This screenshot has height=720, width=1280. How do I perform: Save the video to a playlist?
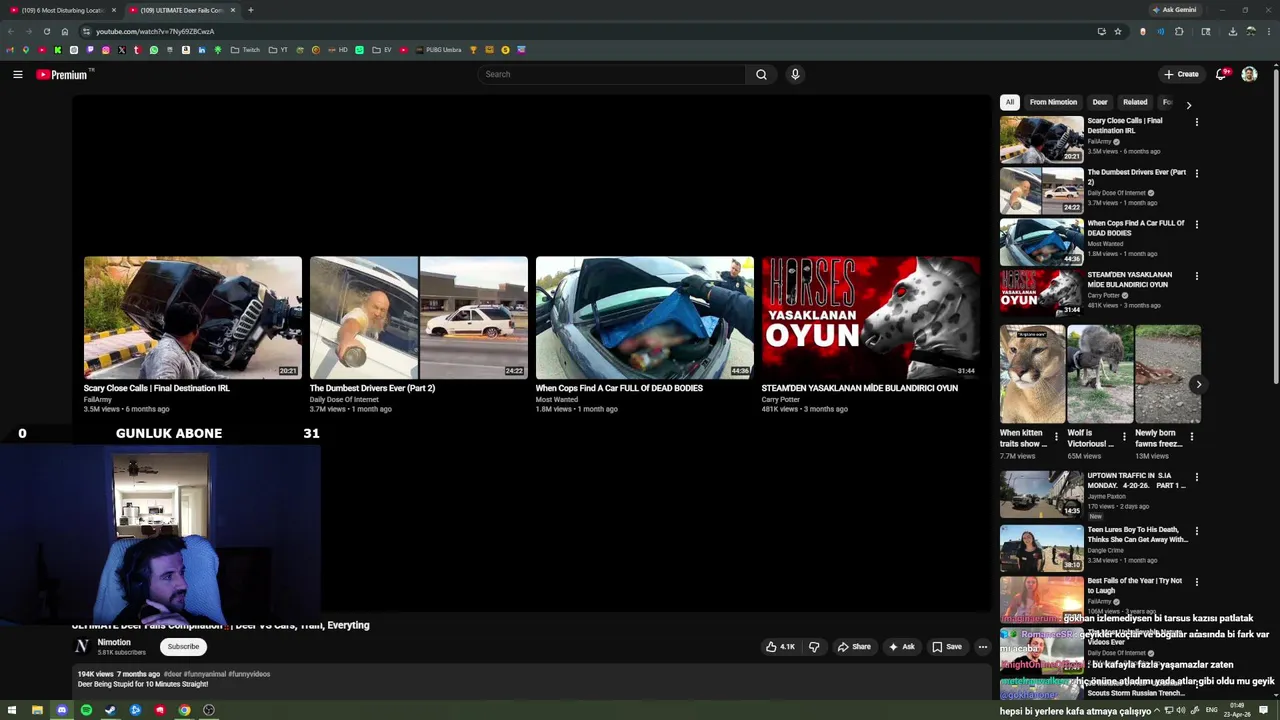point(947,647)
